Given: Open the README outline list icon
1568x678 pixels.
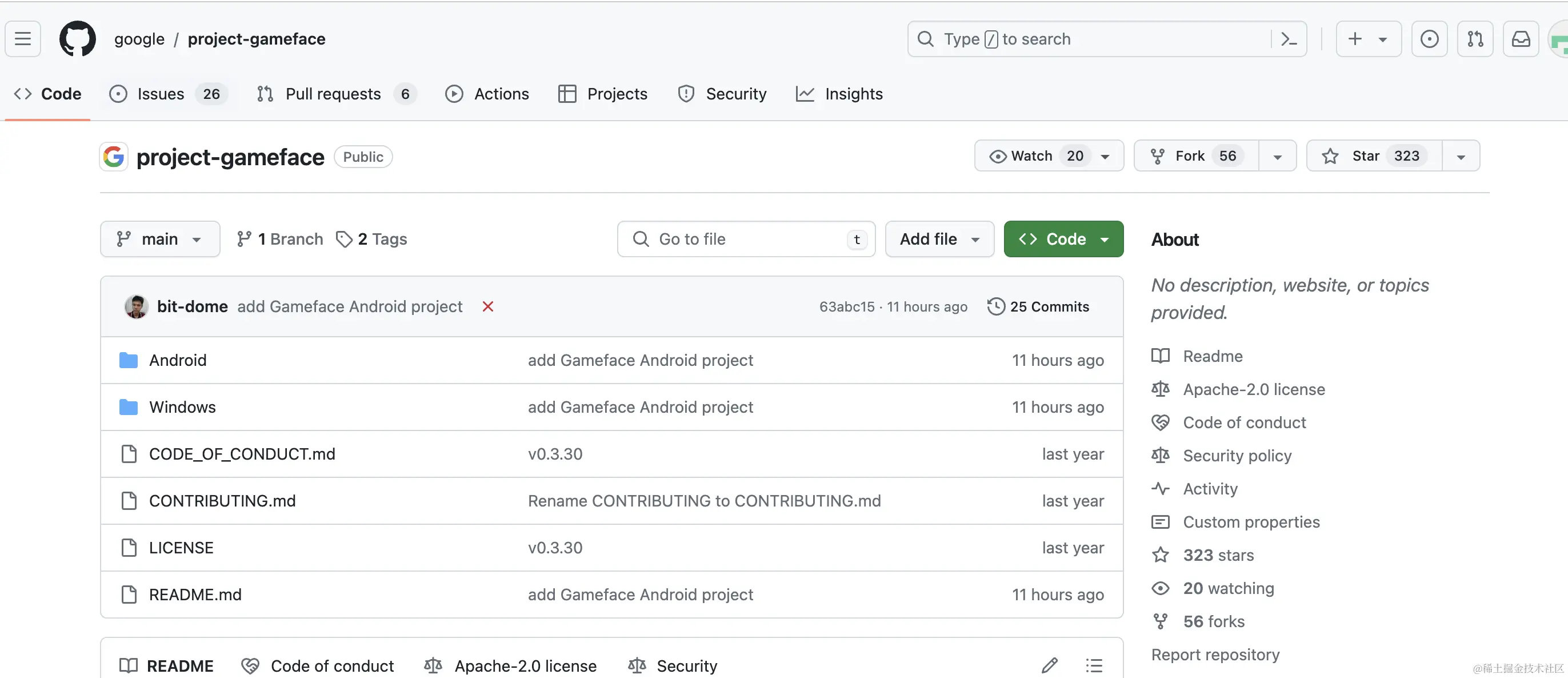Looking at the screenshot, I should point(1094,665).
